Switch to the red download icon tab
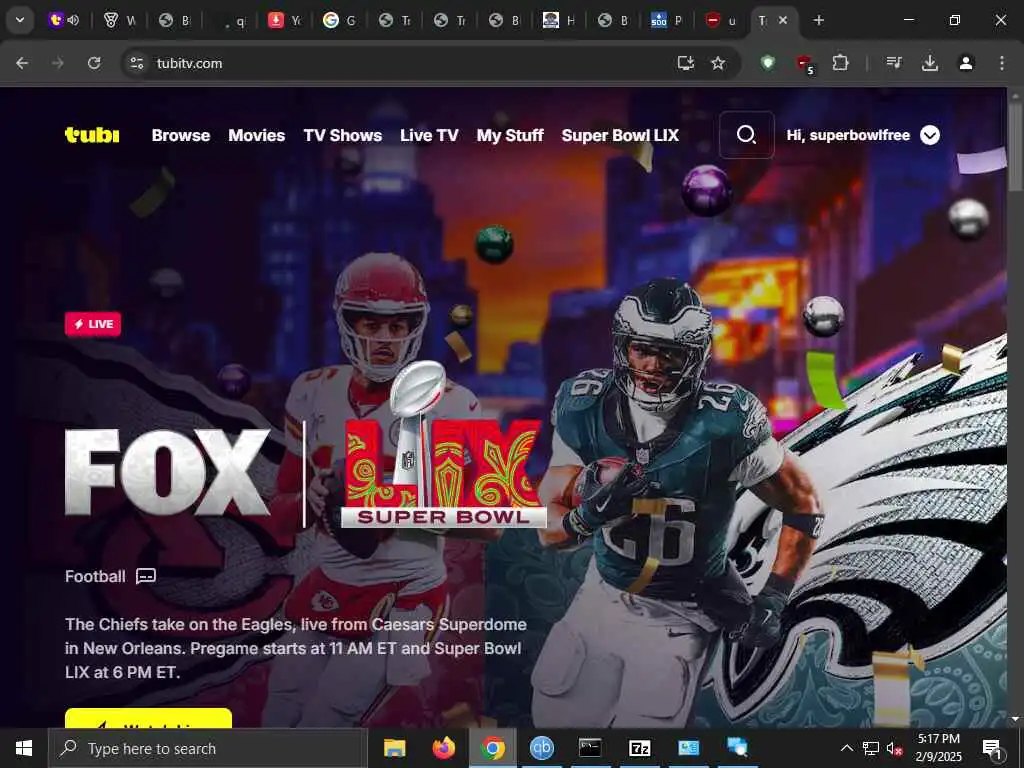Image resolution: width=1024 pixels, height=768 pixels. click(284, 20)
